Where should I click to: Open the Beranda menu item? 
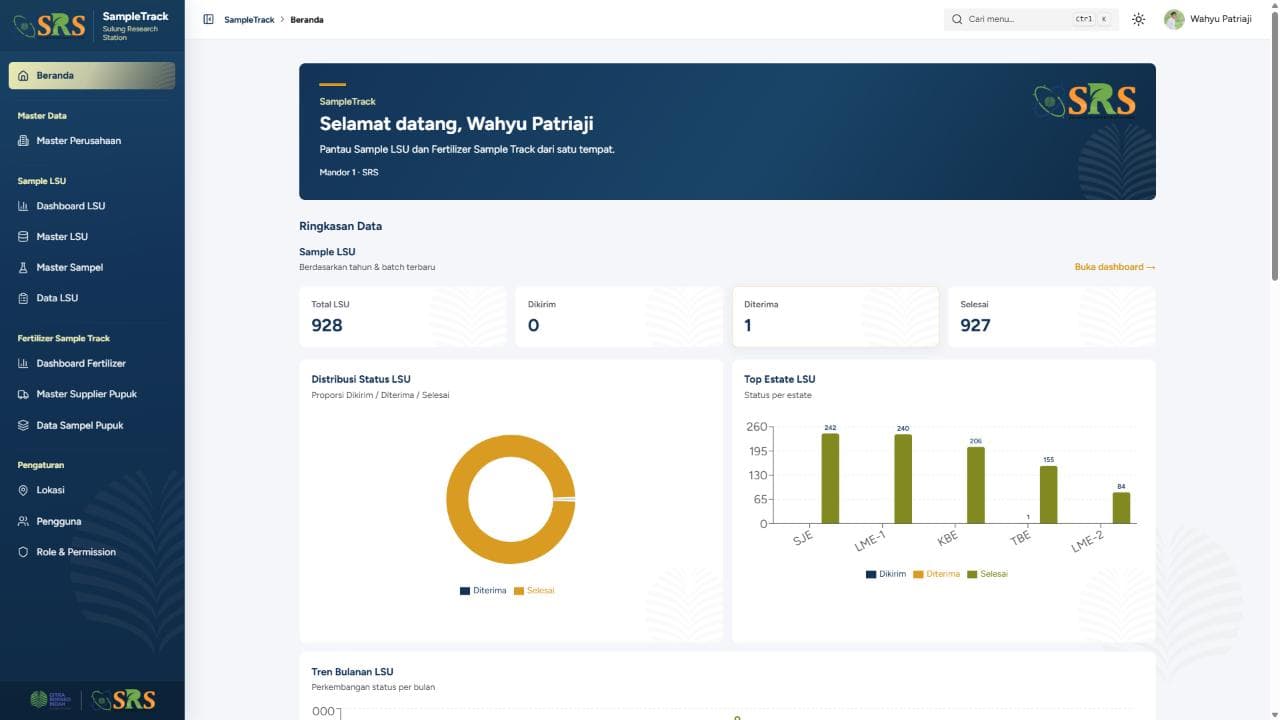tap(92, 76)
